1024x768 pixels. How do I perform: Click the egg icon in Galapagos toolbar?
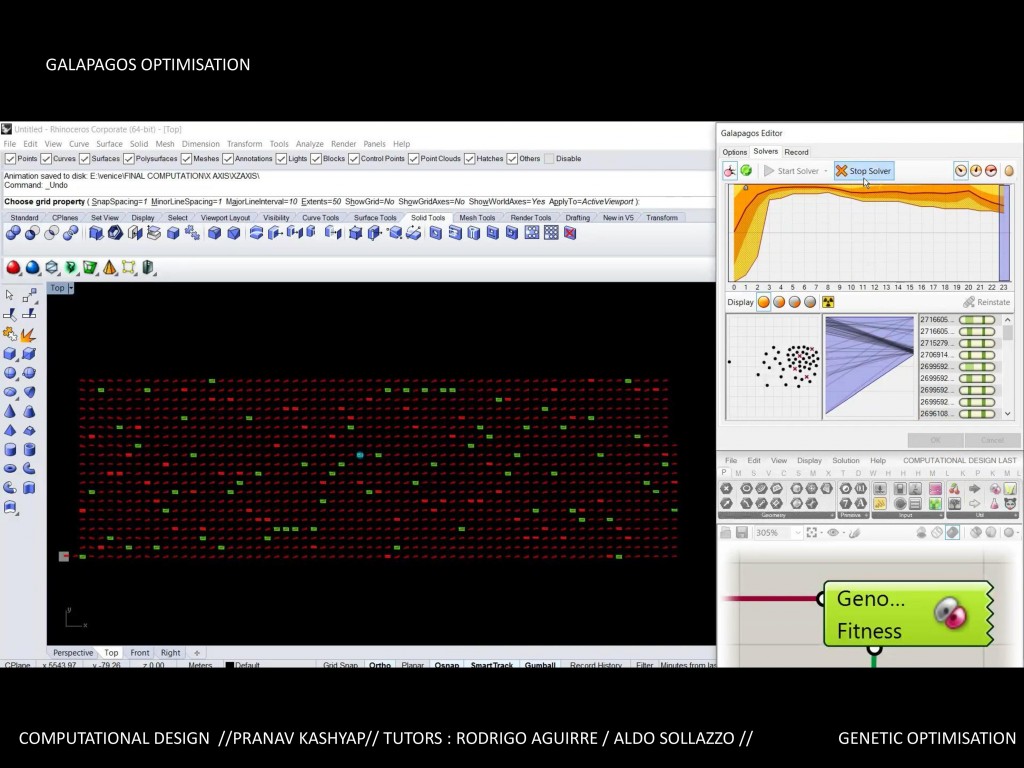[x=1008, y=171]
